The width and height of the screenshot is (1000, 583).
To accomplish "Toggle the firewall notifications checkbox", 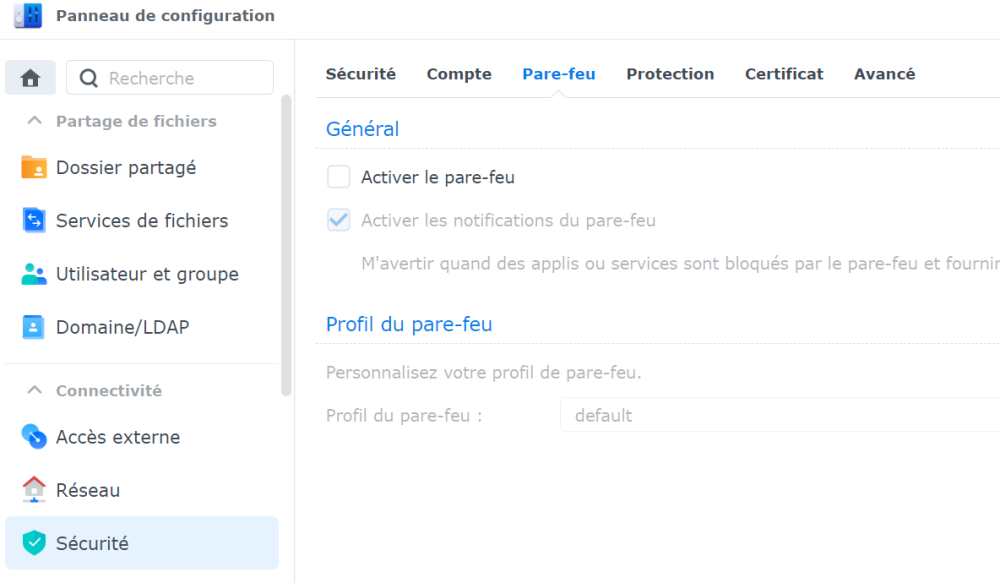I will (339, 220).
